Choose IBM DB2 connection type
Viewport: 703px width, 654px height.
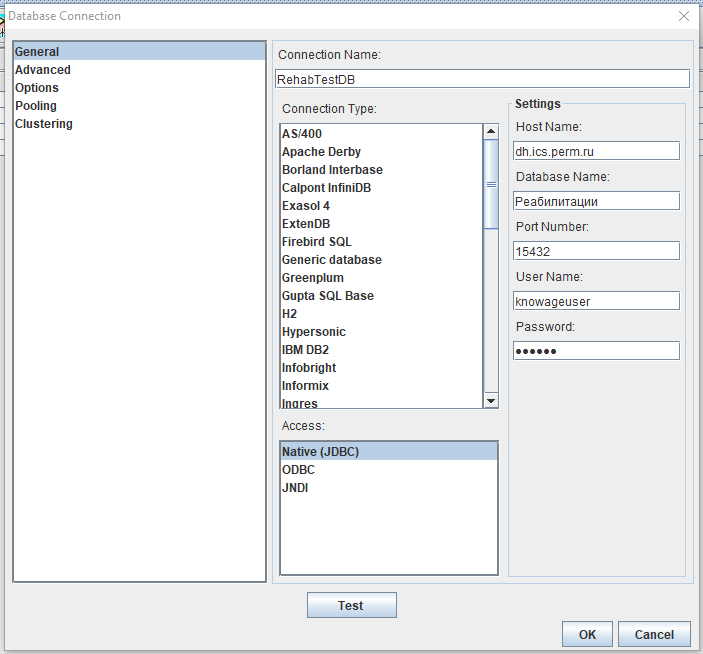382,349
